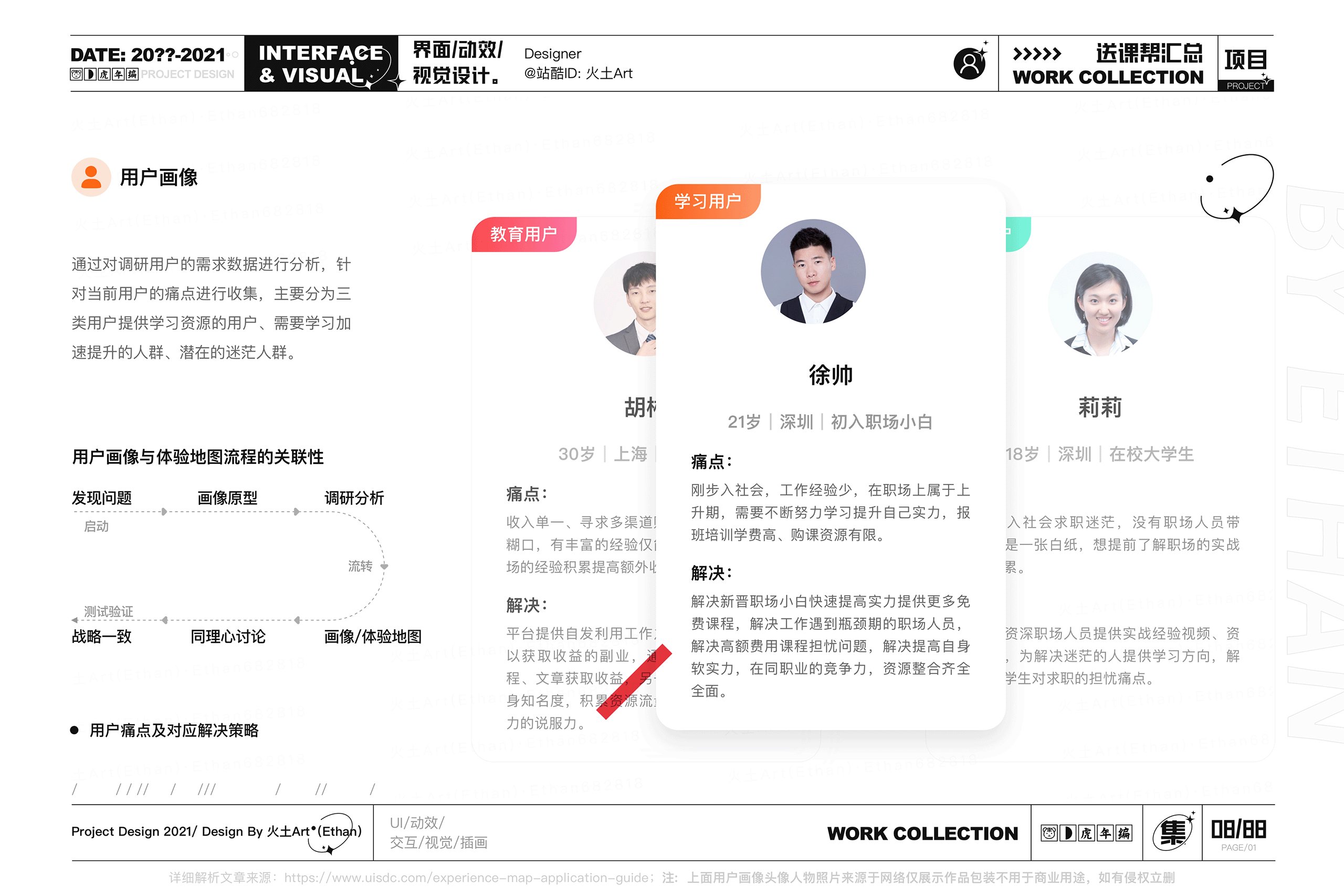Click 用户画像与体验地图流程的关联性 heading
The width and height of the screenshot is (1344, 896).
pos(198,457)
